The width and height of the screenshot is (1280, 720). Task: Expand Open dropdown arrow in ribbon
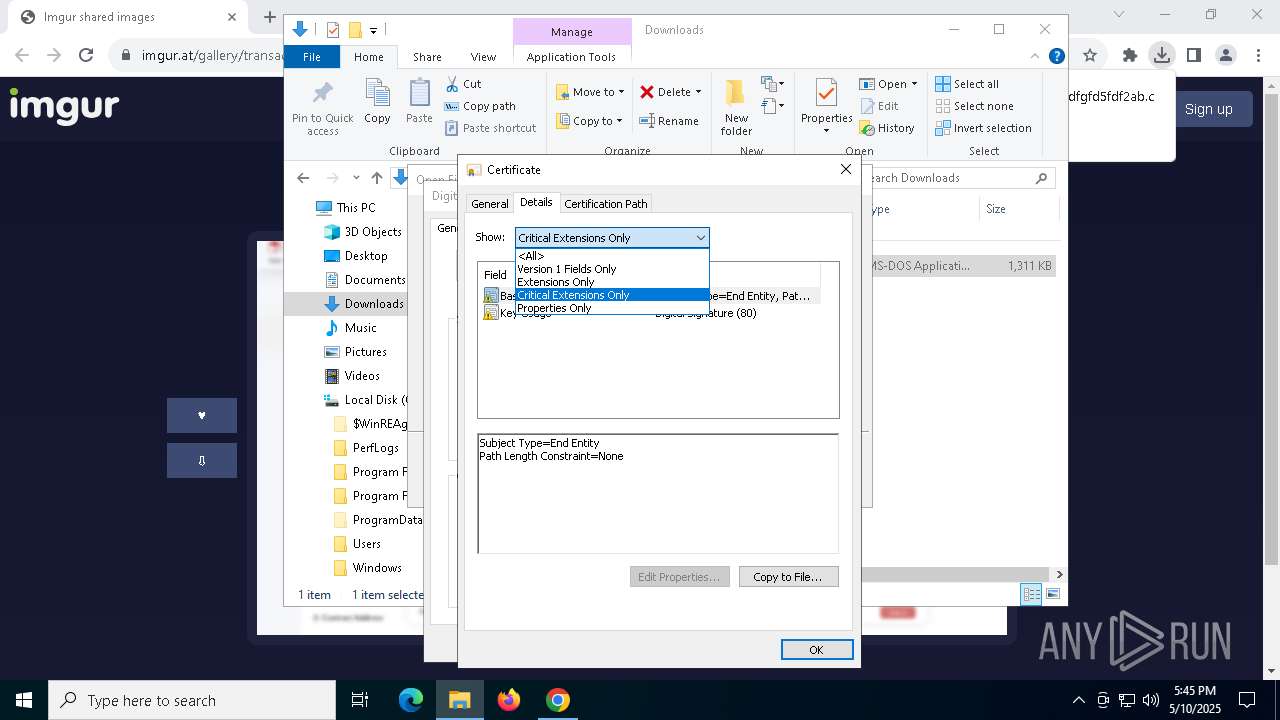coord(914,84)
